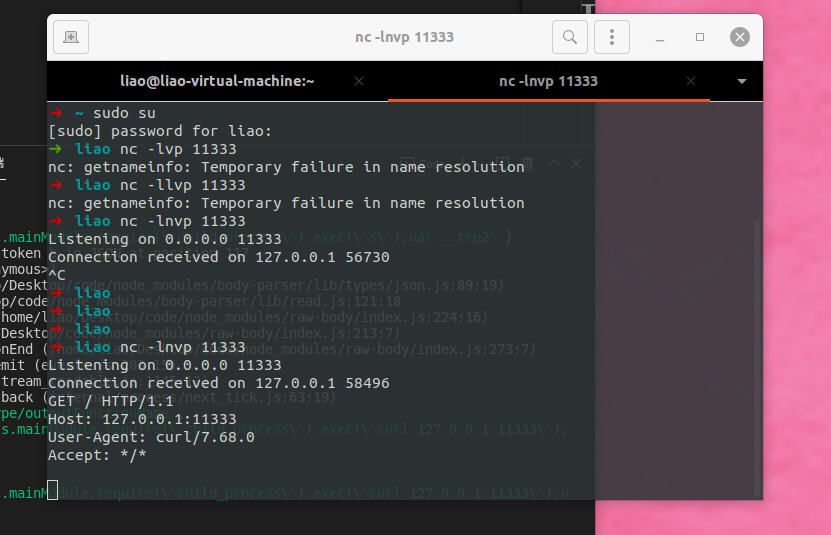Click the 'sudo su' command line
Screen dimensions: 831x535
coord(124,113)
